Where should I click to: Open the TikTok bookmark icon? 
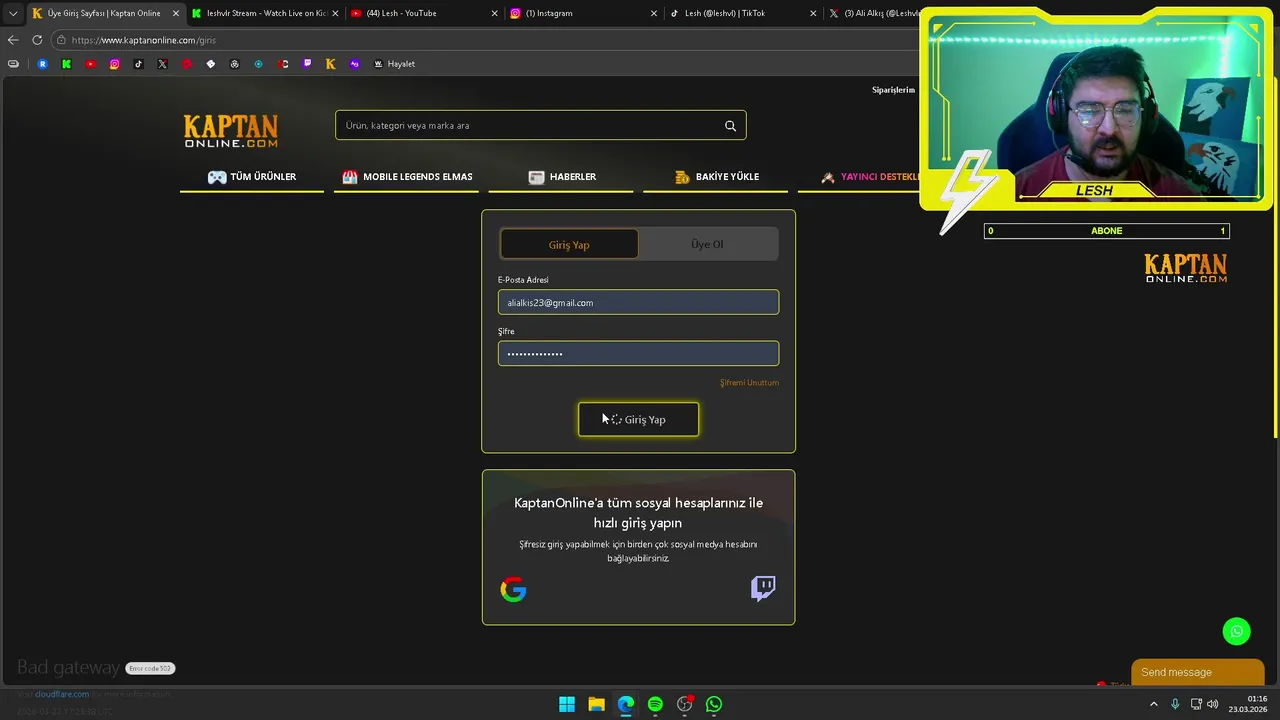click(x=138, y=64)
